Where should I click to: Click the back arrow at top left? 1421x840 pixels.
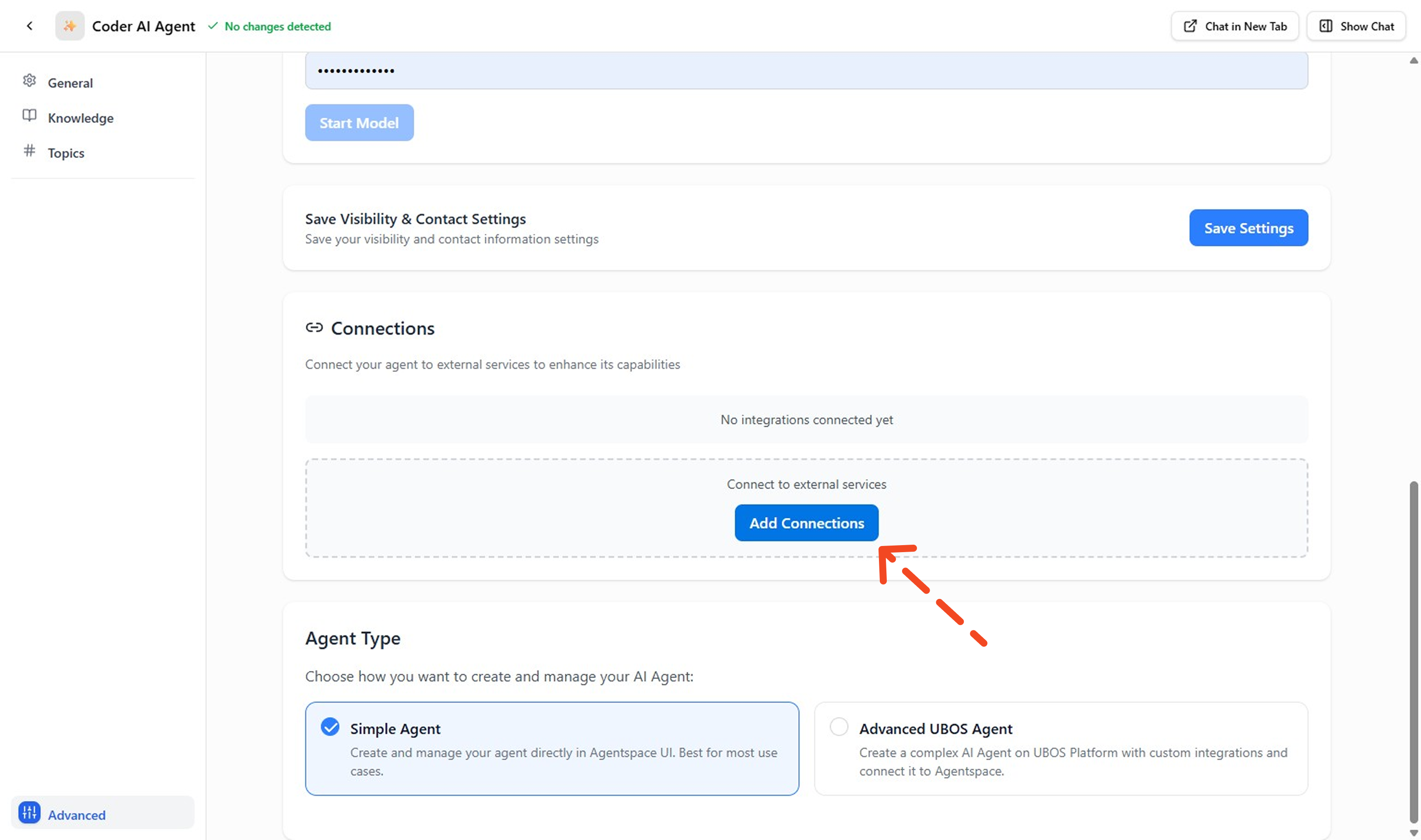coord(29,26)
